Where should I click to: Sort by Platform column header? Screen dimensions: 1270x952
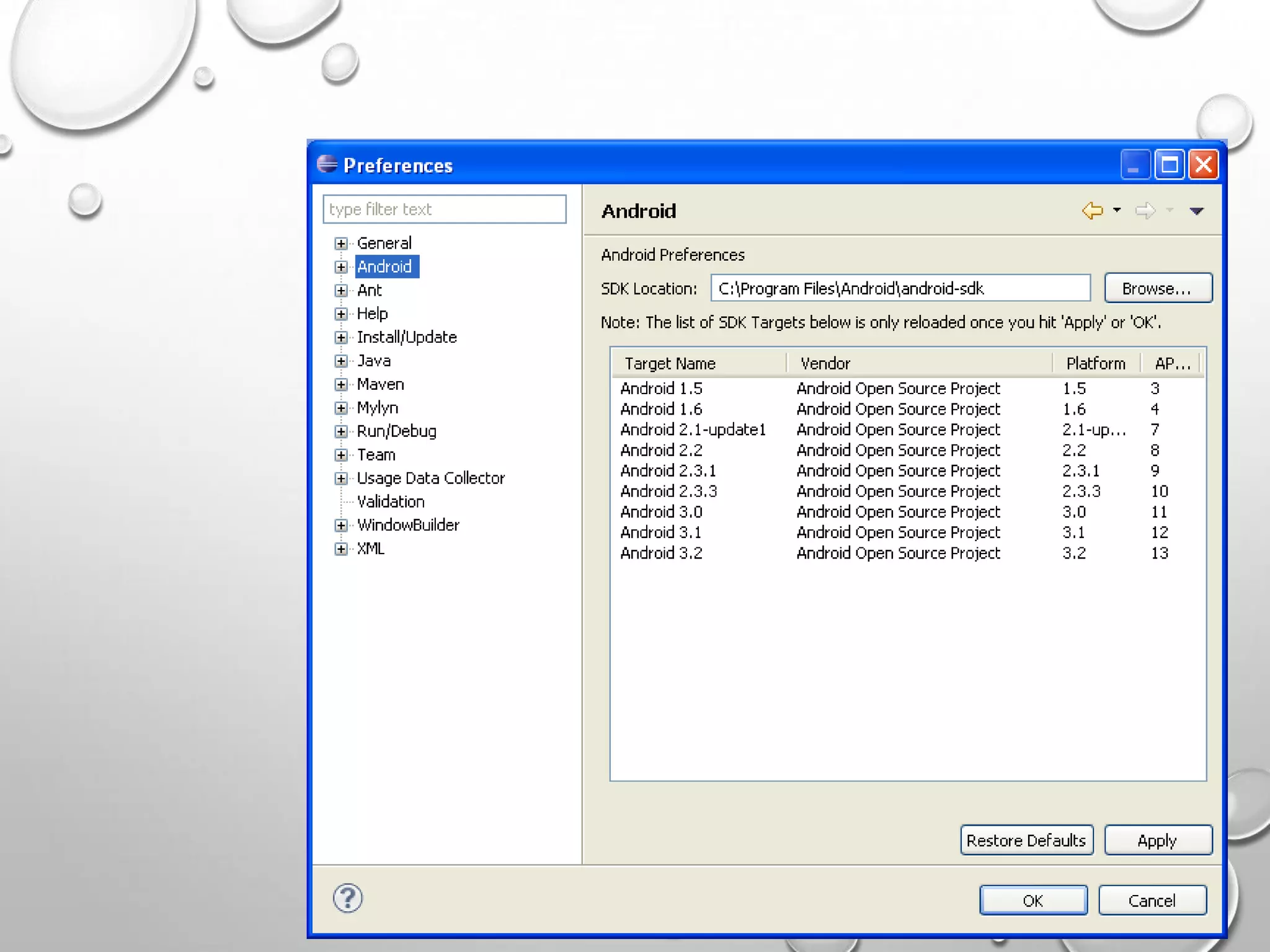tap(1097, 363)
